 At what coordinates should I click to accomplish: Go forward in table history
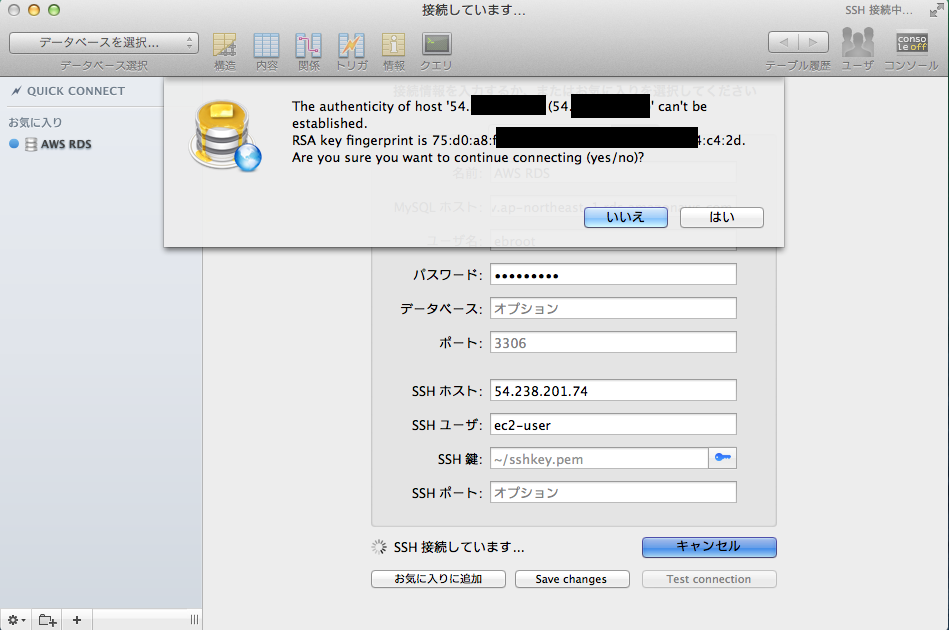(814, 42)
